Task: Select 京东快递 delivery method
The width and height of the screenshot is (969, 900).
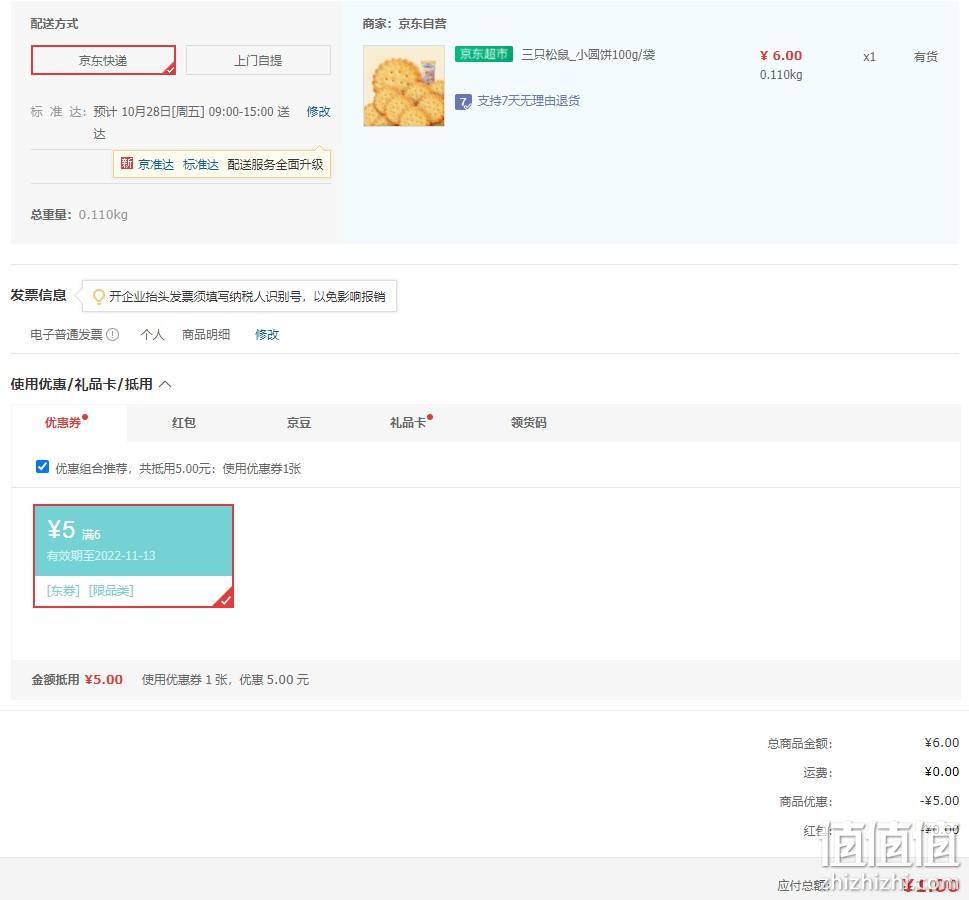Action: click(103, 60)
